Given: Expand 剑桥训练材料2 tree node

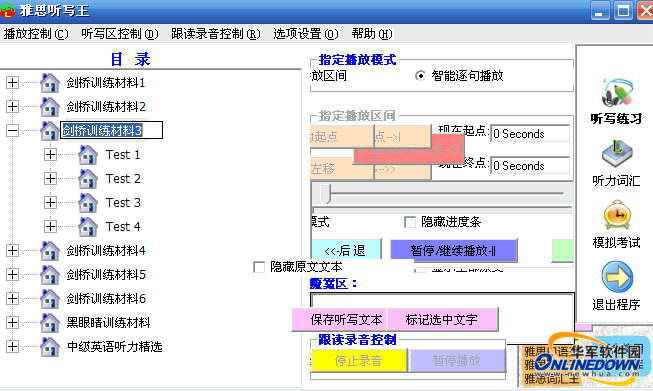Looking at the screenshot, I should tap(12, 107).
